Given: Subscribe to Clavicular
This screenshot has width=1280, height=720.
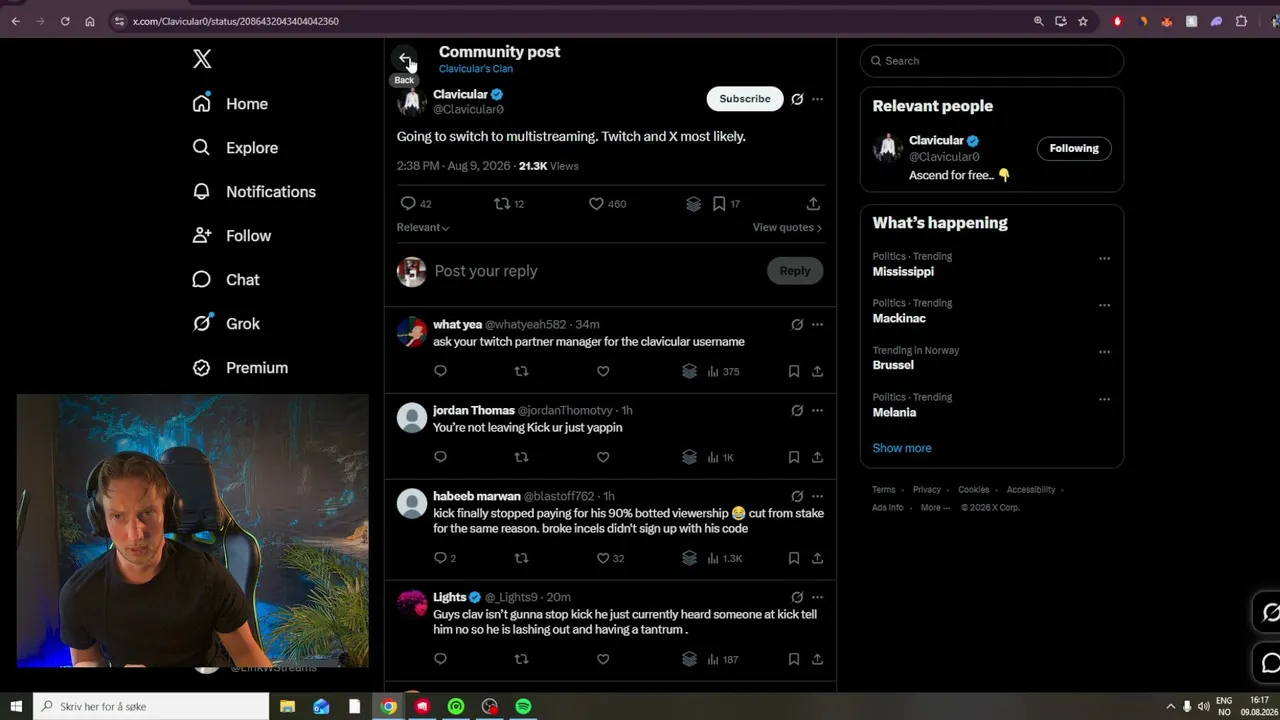Looking at the screenshot, I should (745, 99).
